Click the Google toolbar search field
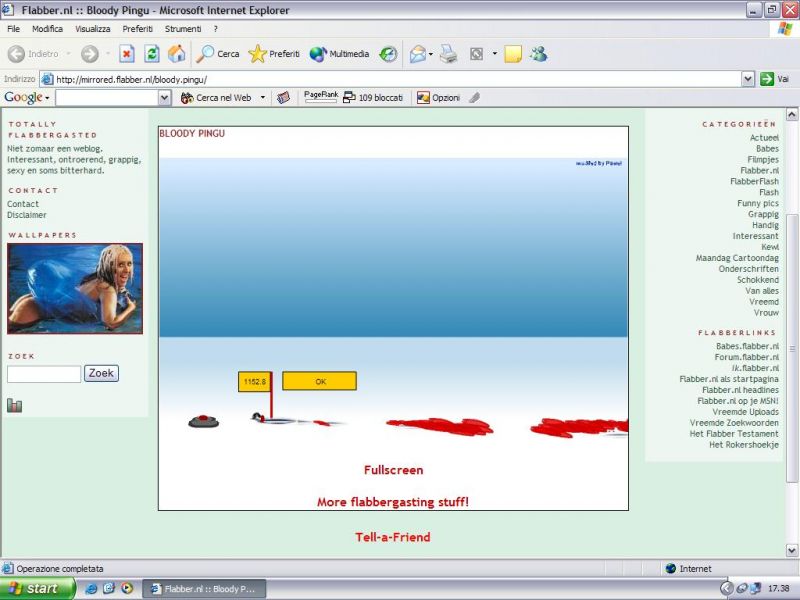The height and width of the screenshot is (600, 800). 107,97
